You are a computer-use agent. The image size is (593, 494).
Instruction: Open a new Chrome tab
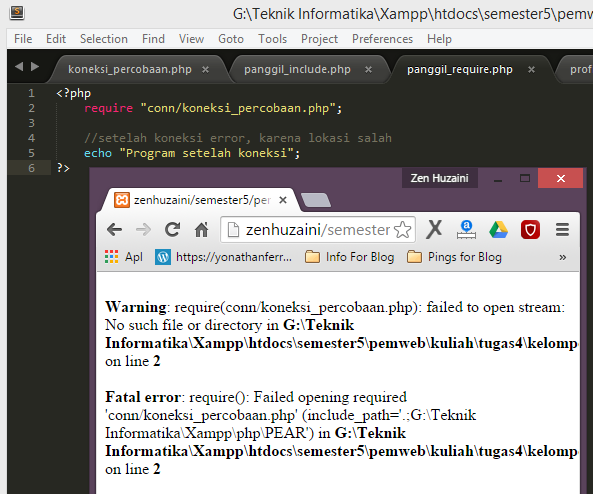[316, 200]
